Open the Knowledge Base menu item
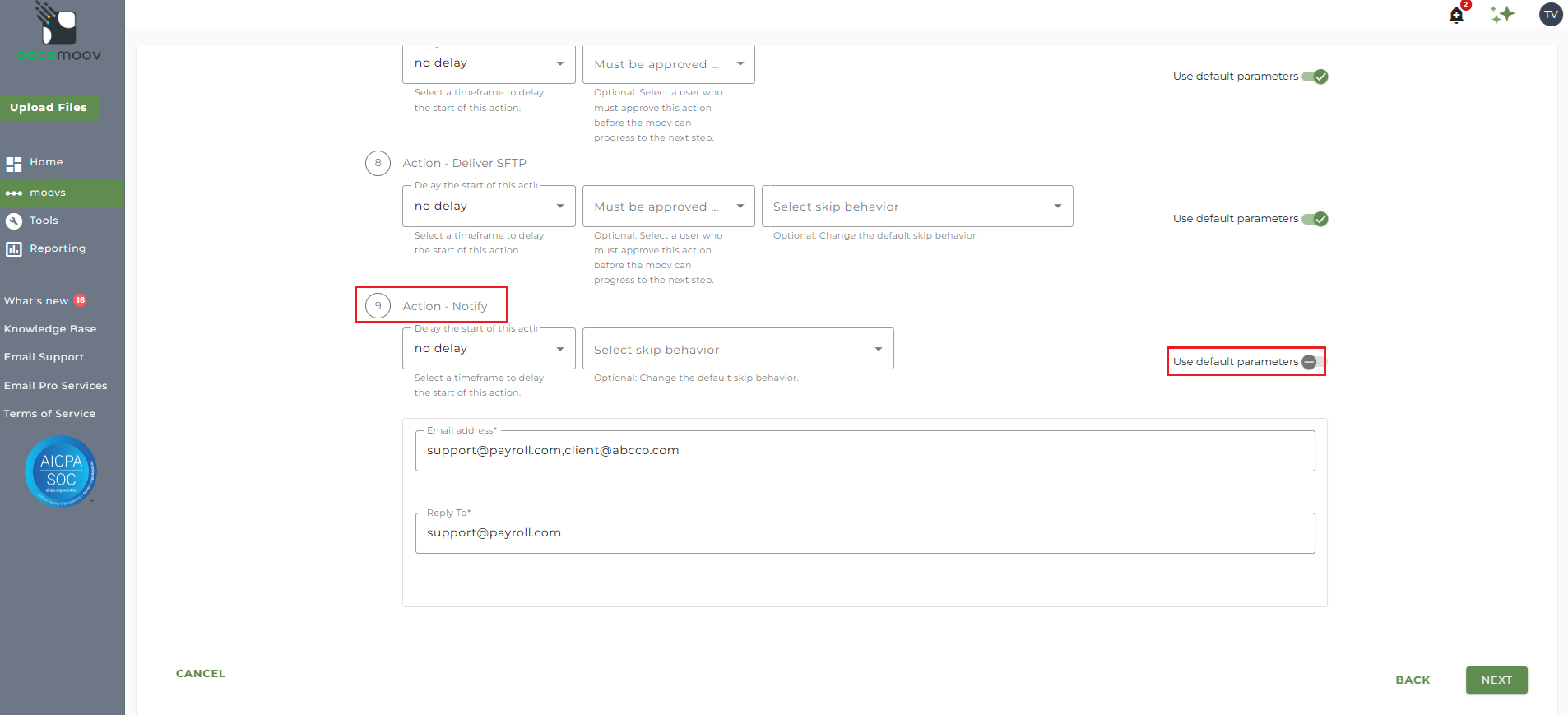 tap(50, 329)
